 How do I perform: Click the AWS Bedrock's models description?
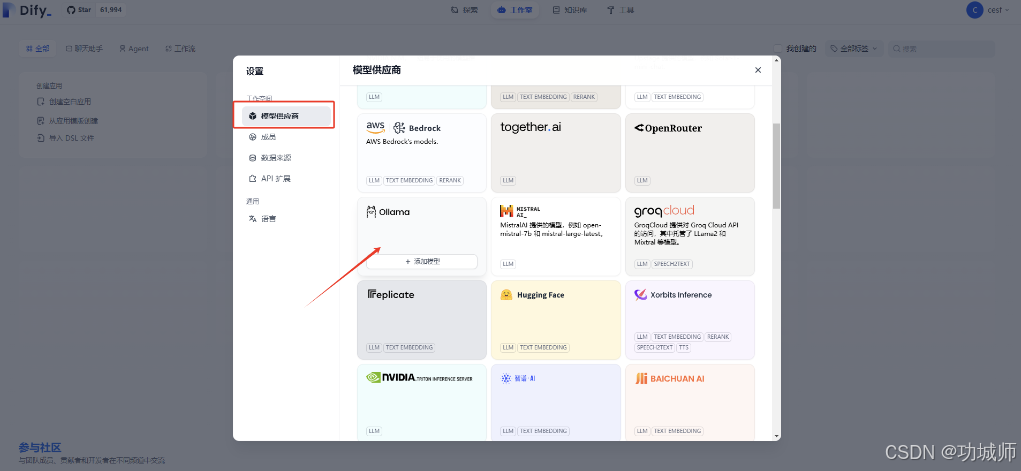point(402,141)
